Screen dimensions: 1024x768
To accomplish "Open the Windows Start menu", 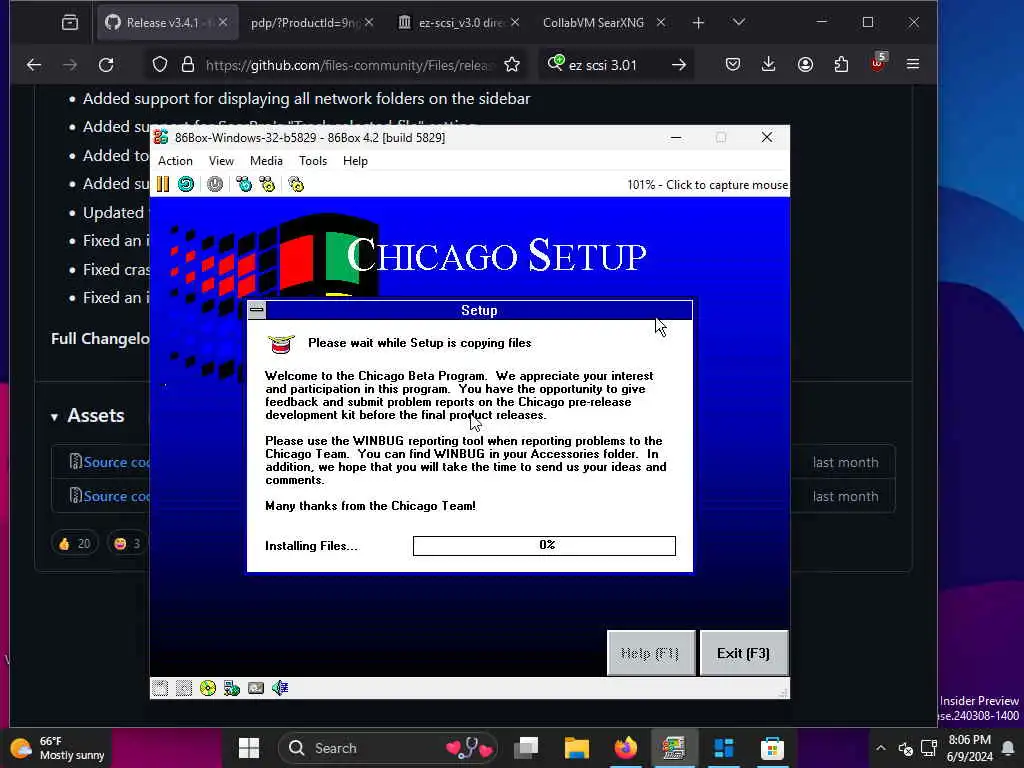I will click(249, 748).
